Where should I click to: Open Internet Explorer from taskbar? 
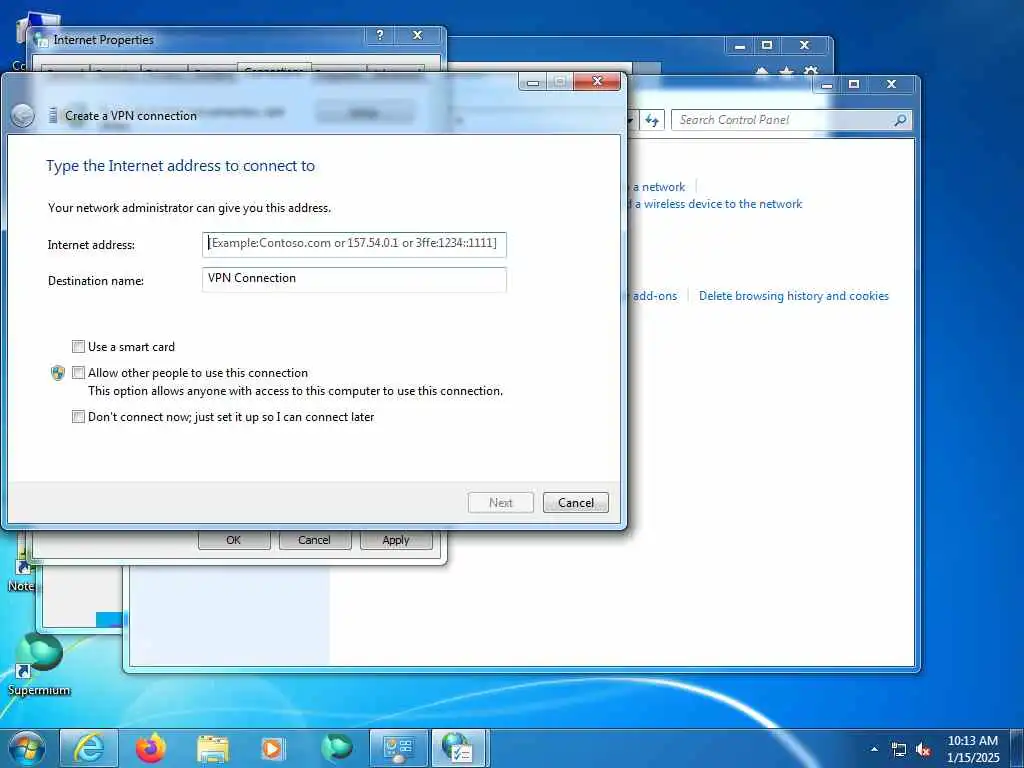pyautogui.click(x=89, y=748)
